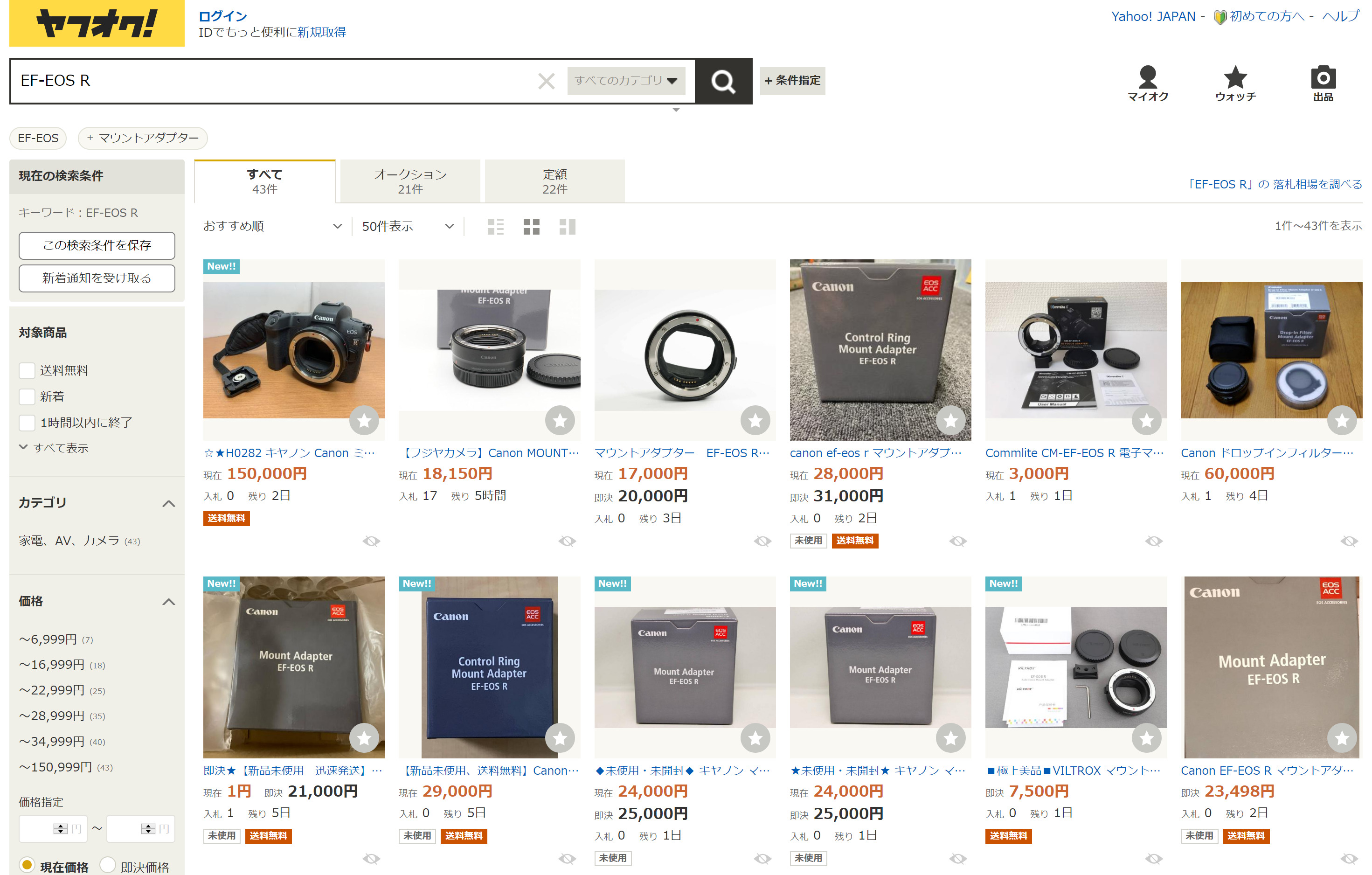
Task: Clear the search box with X
Action: pos(546,81)
